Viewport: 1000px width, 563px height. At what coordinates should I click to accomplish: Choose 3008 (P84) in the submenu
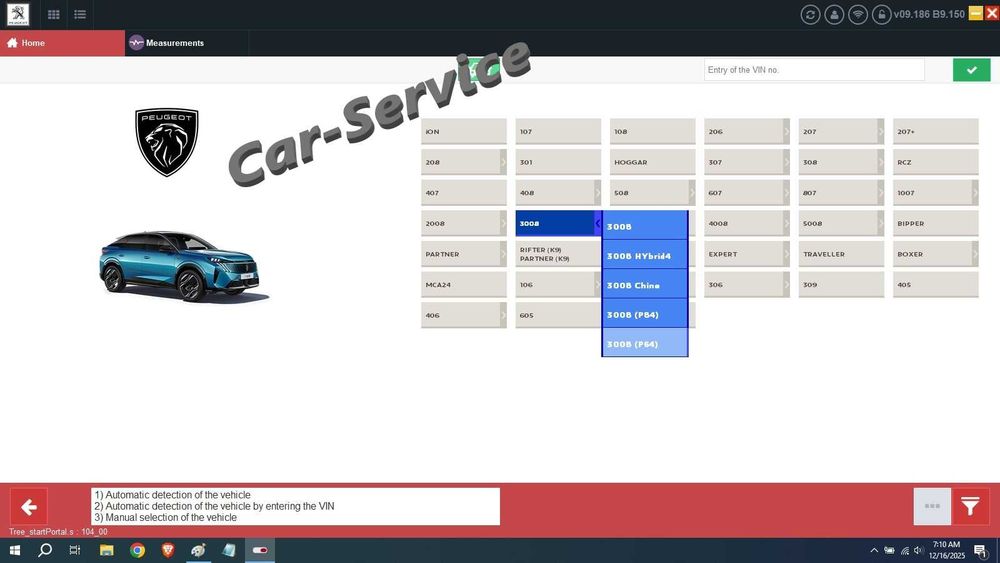click(645, 314)
